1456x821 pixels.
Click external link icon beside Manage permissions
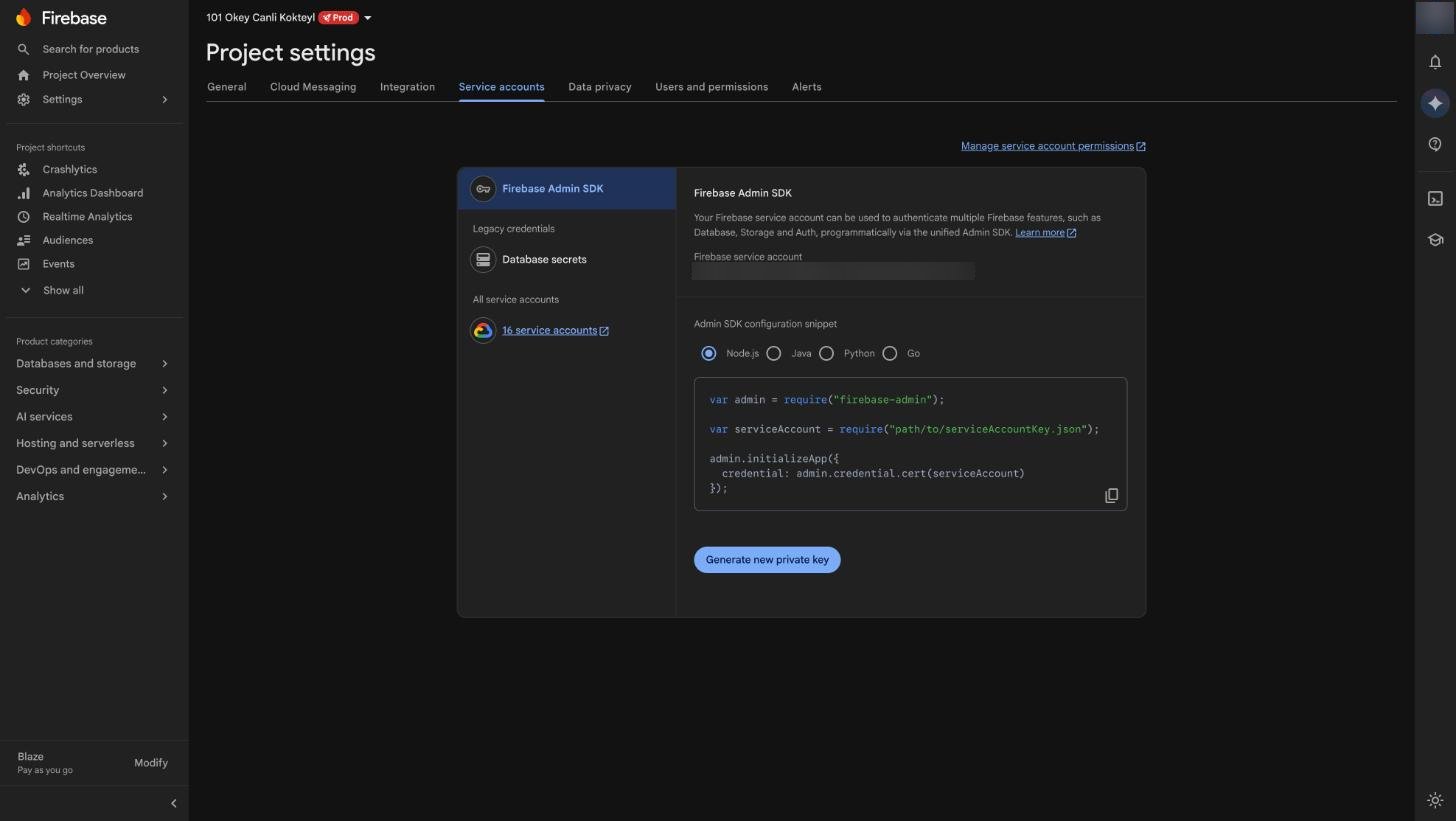[1141, 146]
